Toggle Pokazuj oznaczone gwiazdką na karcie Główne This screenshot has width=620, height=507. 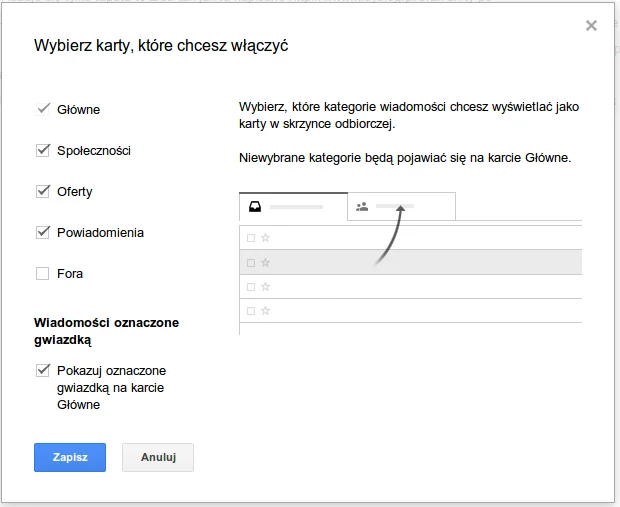click(x=43, y=371)
